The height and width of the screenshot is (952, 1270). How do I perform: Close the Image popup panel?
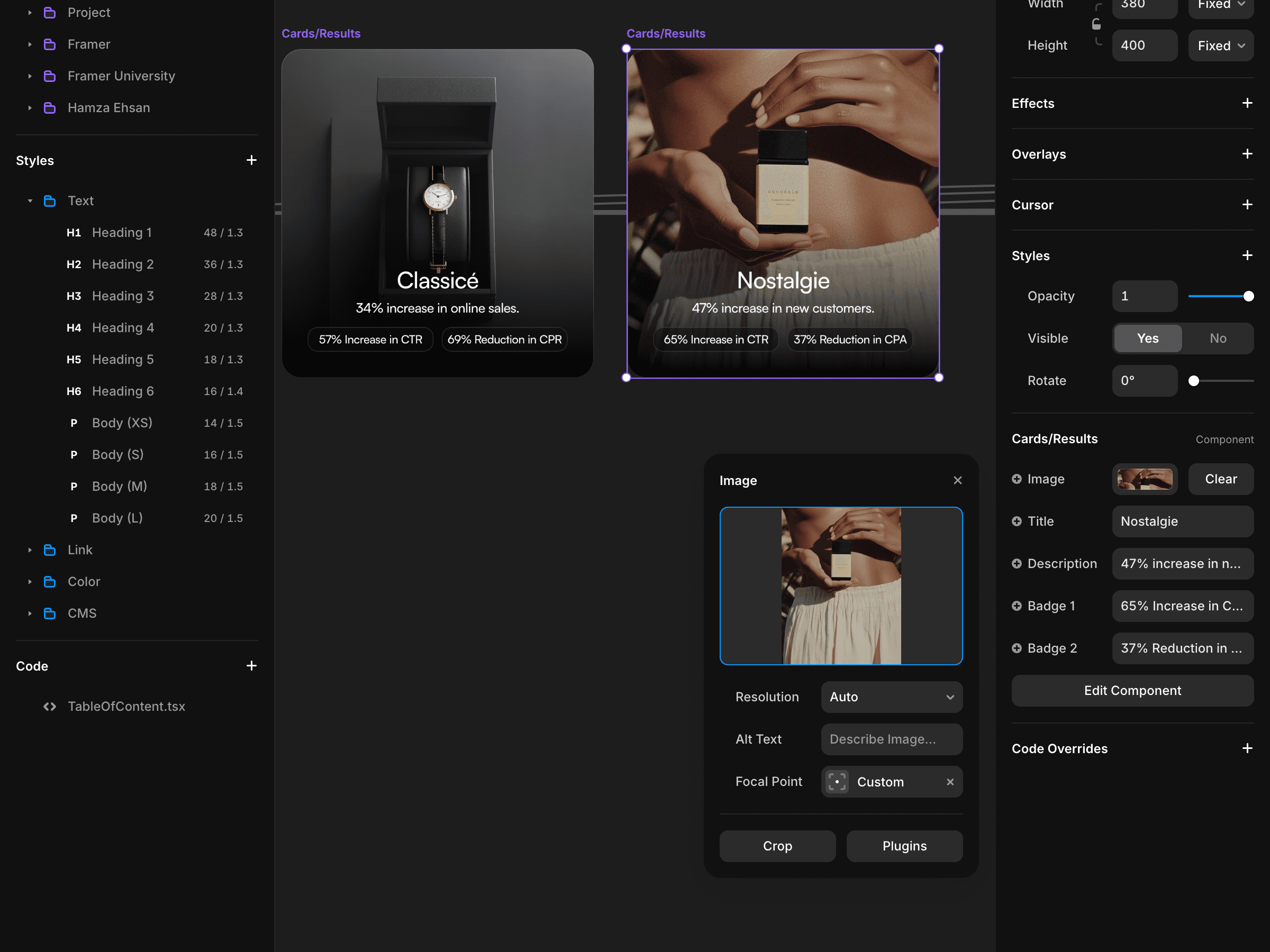tap(958, 480)
